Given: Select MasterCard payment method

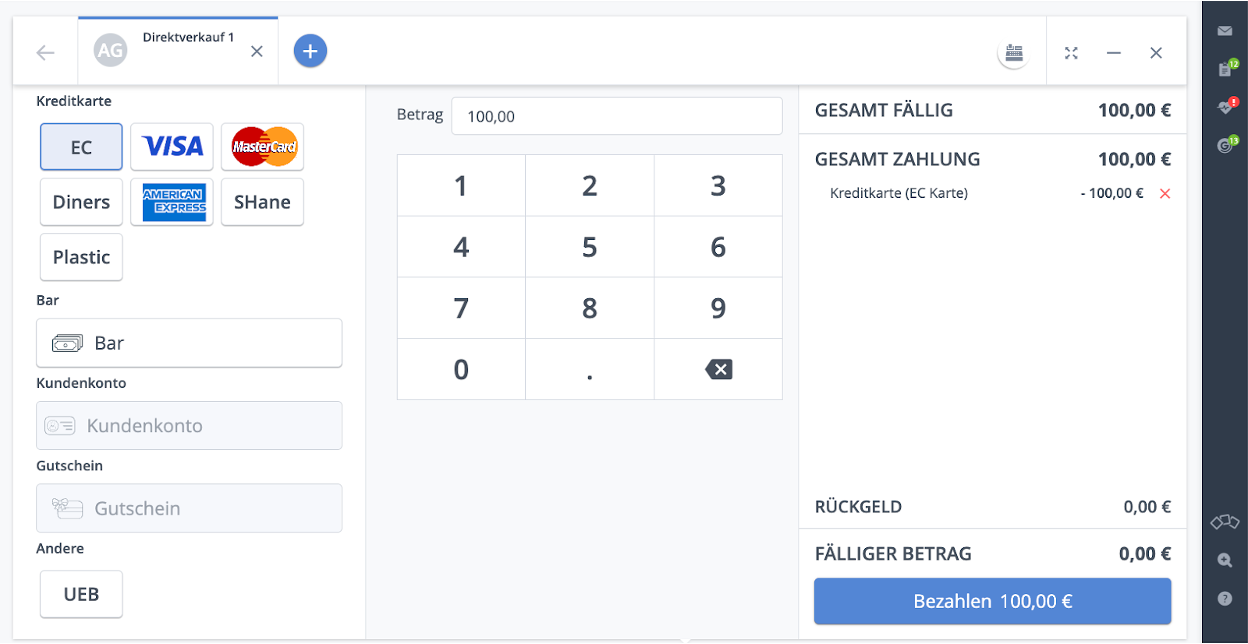Looking at the screenshot, I should pos(262,147).
